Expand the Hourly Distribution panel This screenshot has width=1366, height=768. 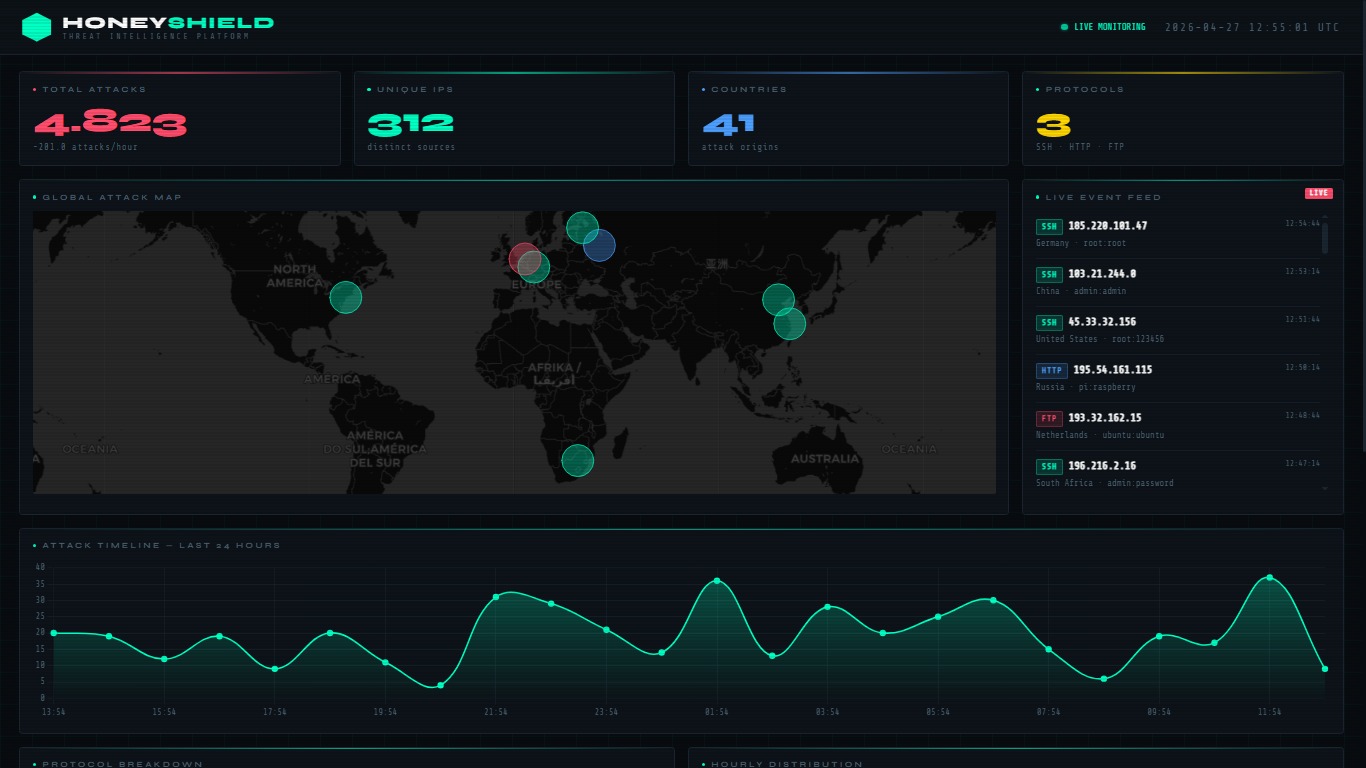[x=786, y=763]
